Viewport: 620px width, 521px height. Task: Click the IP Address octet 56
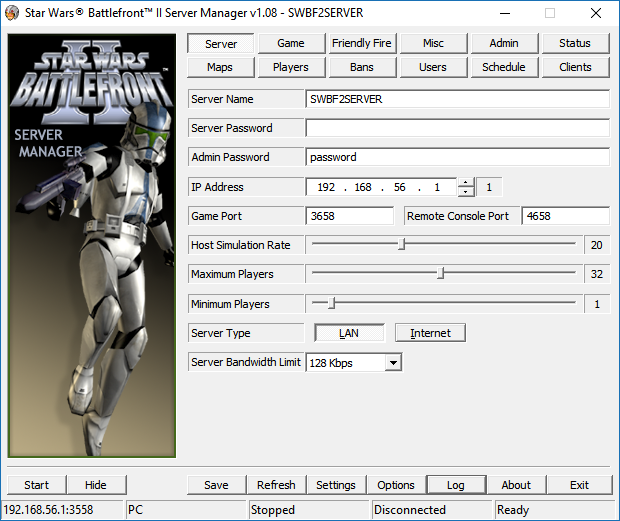click(400, 187)
